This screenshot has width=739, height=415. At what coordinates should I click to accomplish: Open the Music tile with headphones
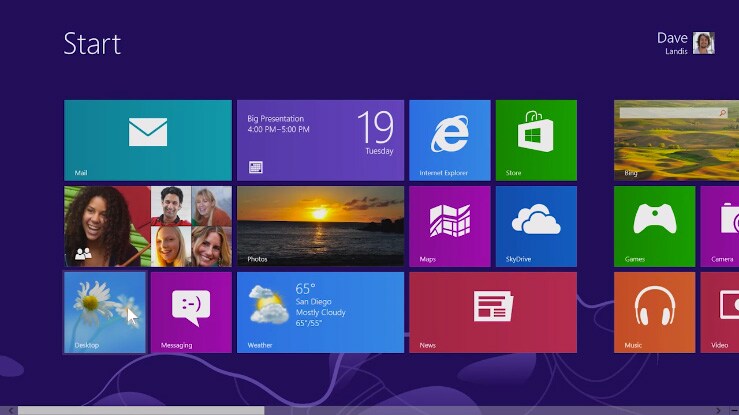(655, 312)
